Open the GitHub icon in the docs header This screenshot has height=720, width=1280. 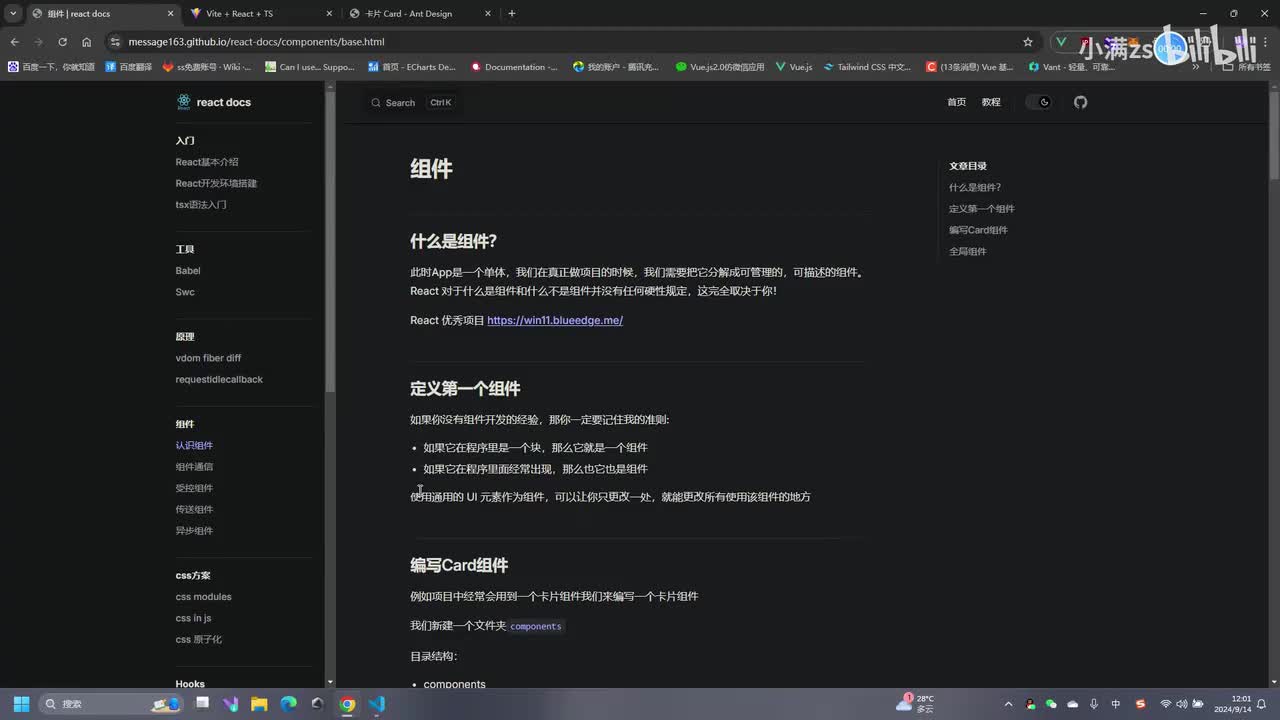1080,102
